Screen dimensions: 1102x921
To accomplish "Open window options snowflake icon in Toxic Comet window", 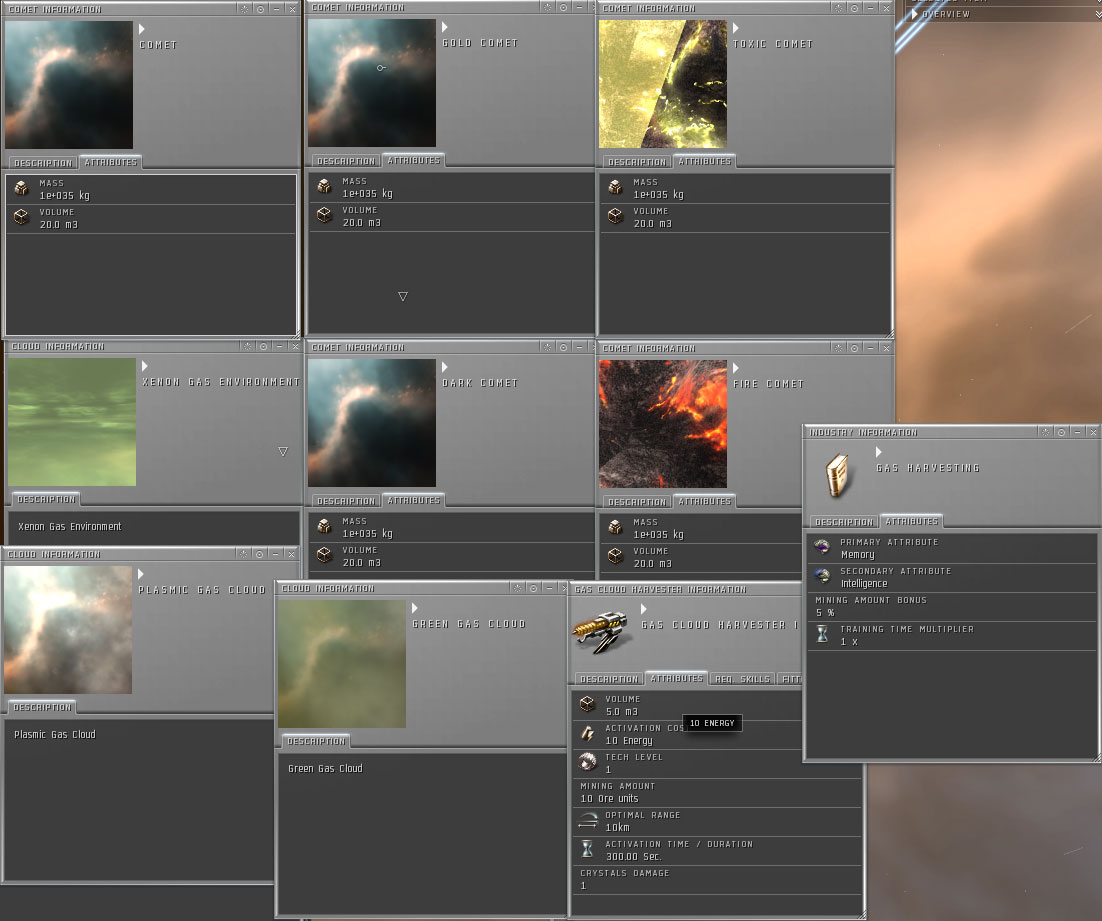I will 838,8.
